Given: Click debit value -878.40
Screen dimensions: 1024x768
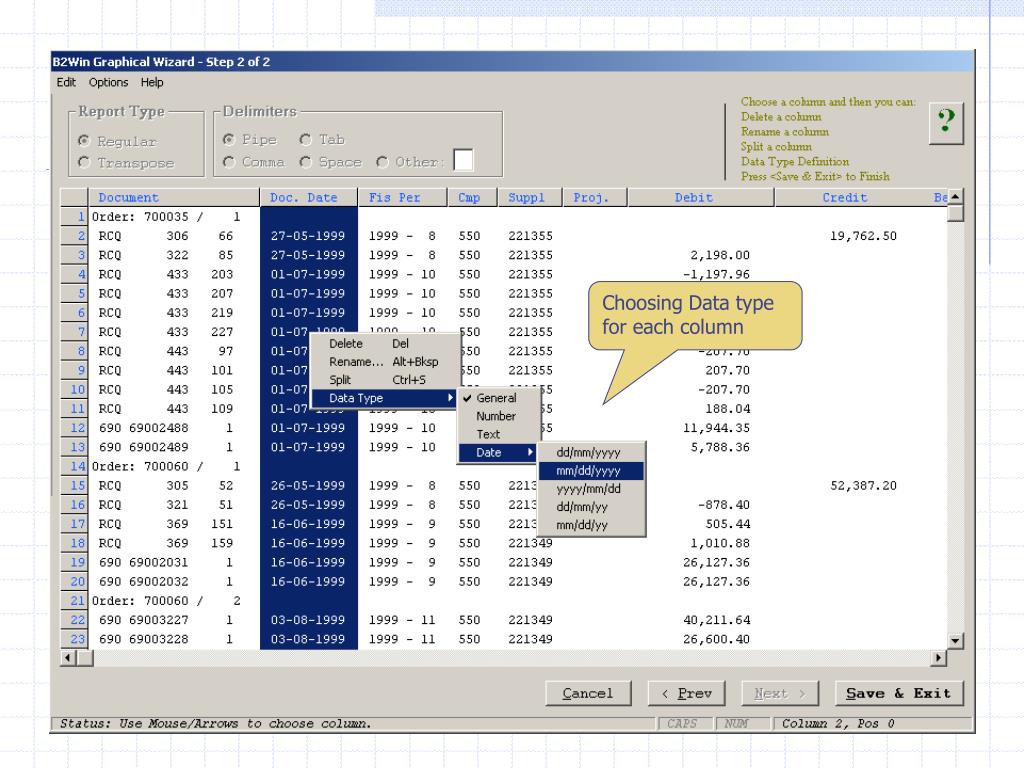Looking at the screenshot, I should pyautogui.click(x=724, y=504).
